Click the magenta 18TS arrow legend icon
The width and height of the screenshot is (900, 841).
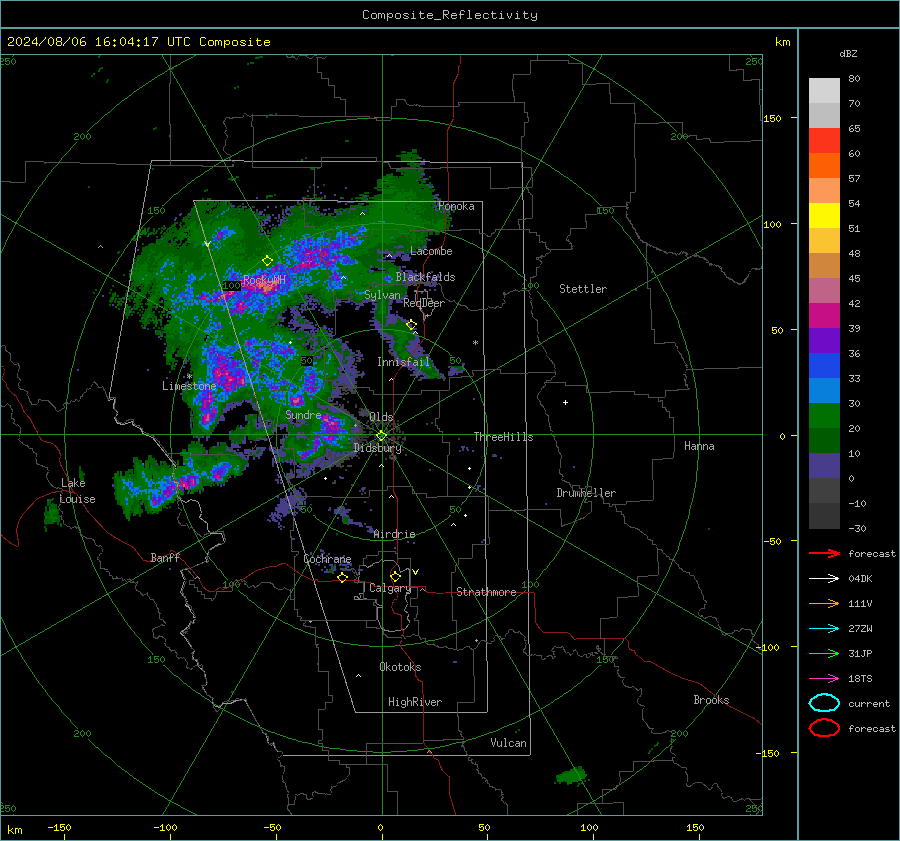pyautogui.click(x=824, y=679)
